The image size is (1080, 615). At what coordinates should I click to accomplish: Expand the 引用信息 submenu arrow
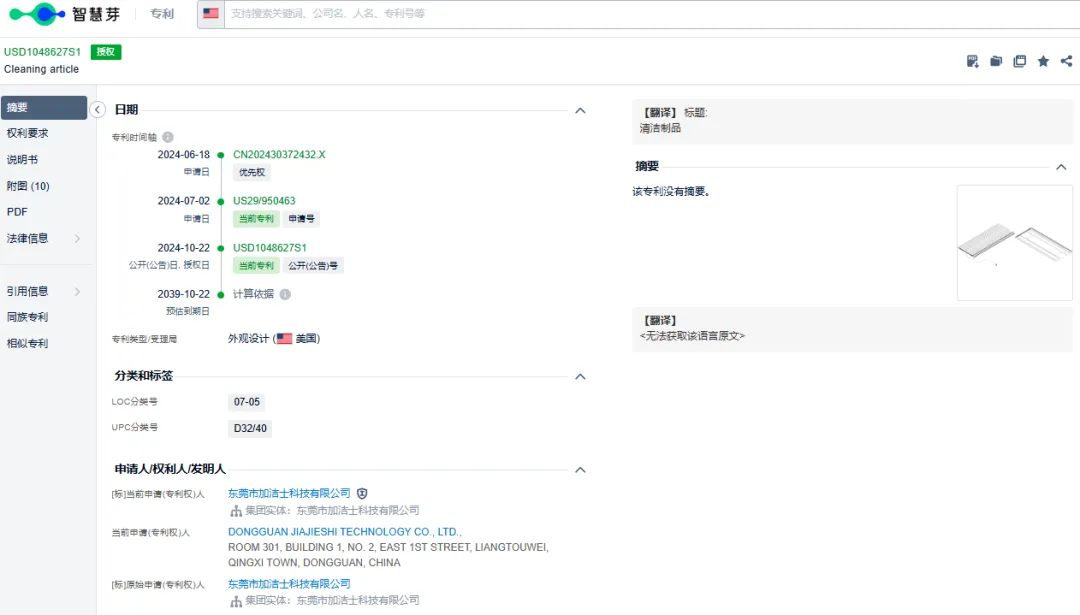(x=77, y=291)
